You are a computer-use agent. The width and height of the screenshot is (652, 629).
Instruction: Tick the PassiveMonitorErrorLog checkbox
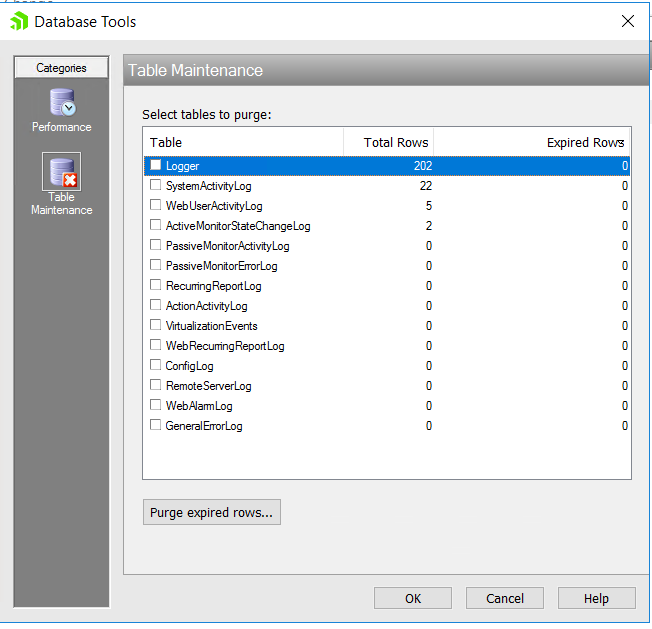(x=156, y=265)
